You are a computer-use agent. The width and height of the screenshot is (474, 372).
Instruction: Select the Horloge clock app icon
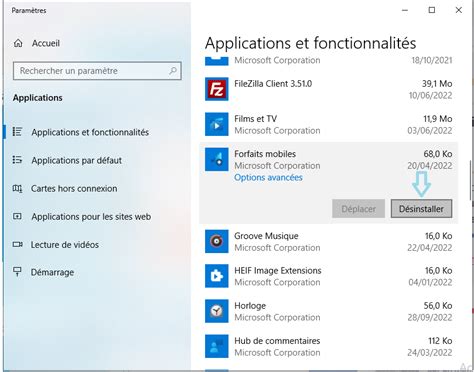coord(217,311)
